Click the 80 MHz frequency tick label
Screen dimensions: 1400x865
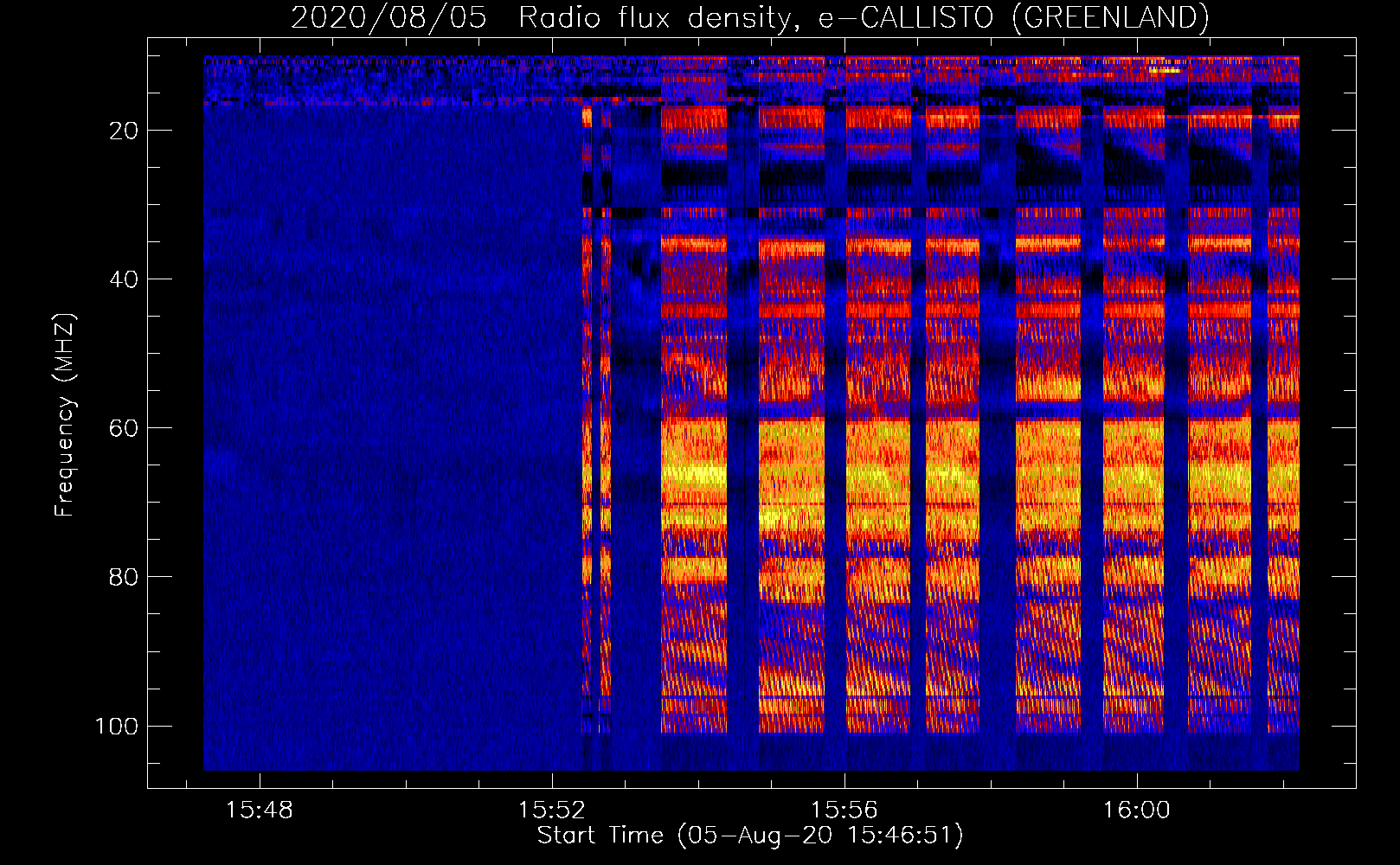click(124, 577)
